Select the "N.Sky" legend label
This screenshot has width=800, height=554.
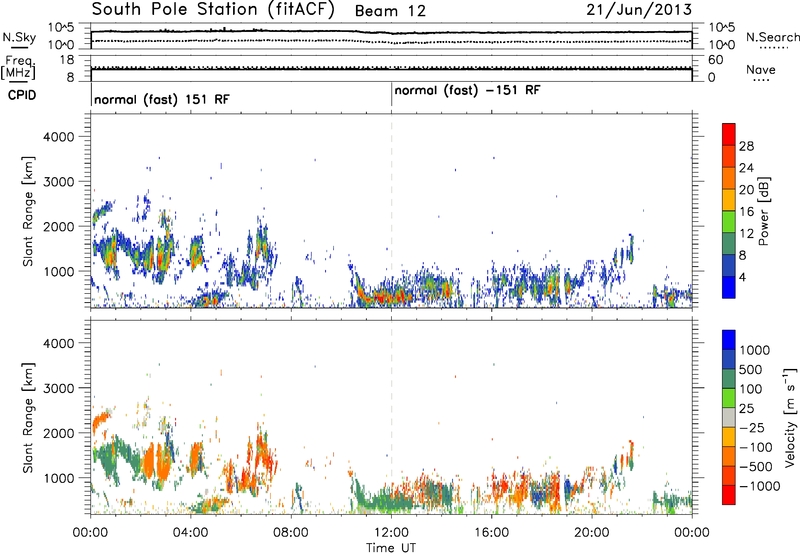point(19,37)
